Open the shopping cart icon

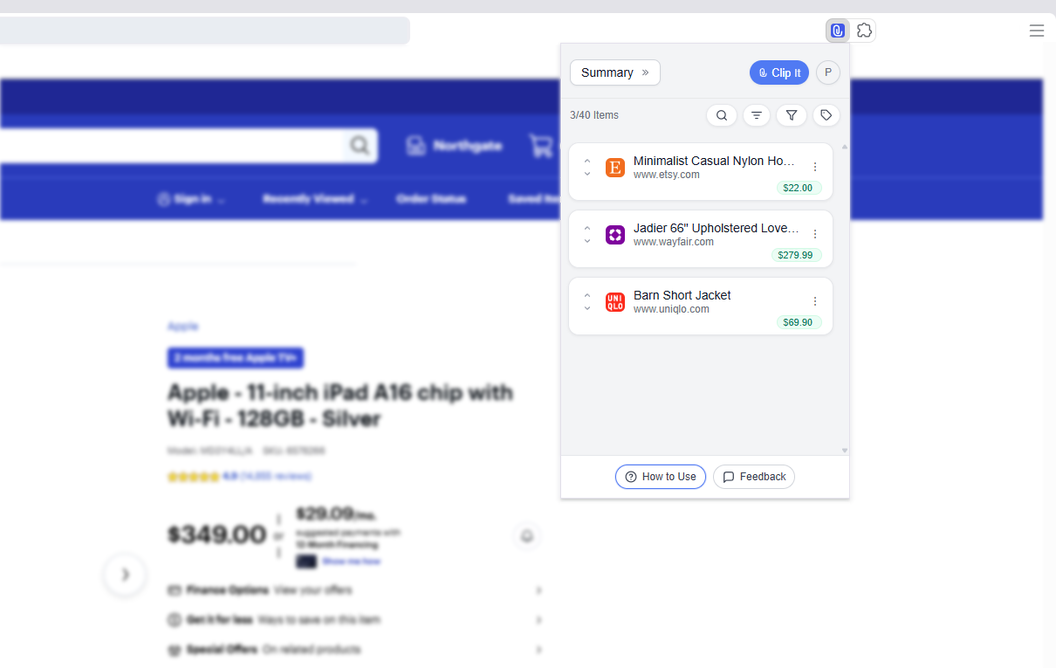point(541,145)
